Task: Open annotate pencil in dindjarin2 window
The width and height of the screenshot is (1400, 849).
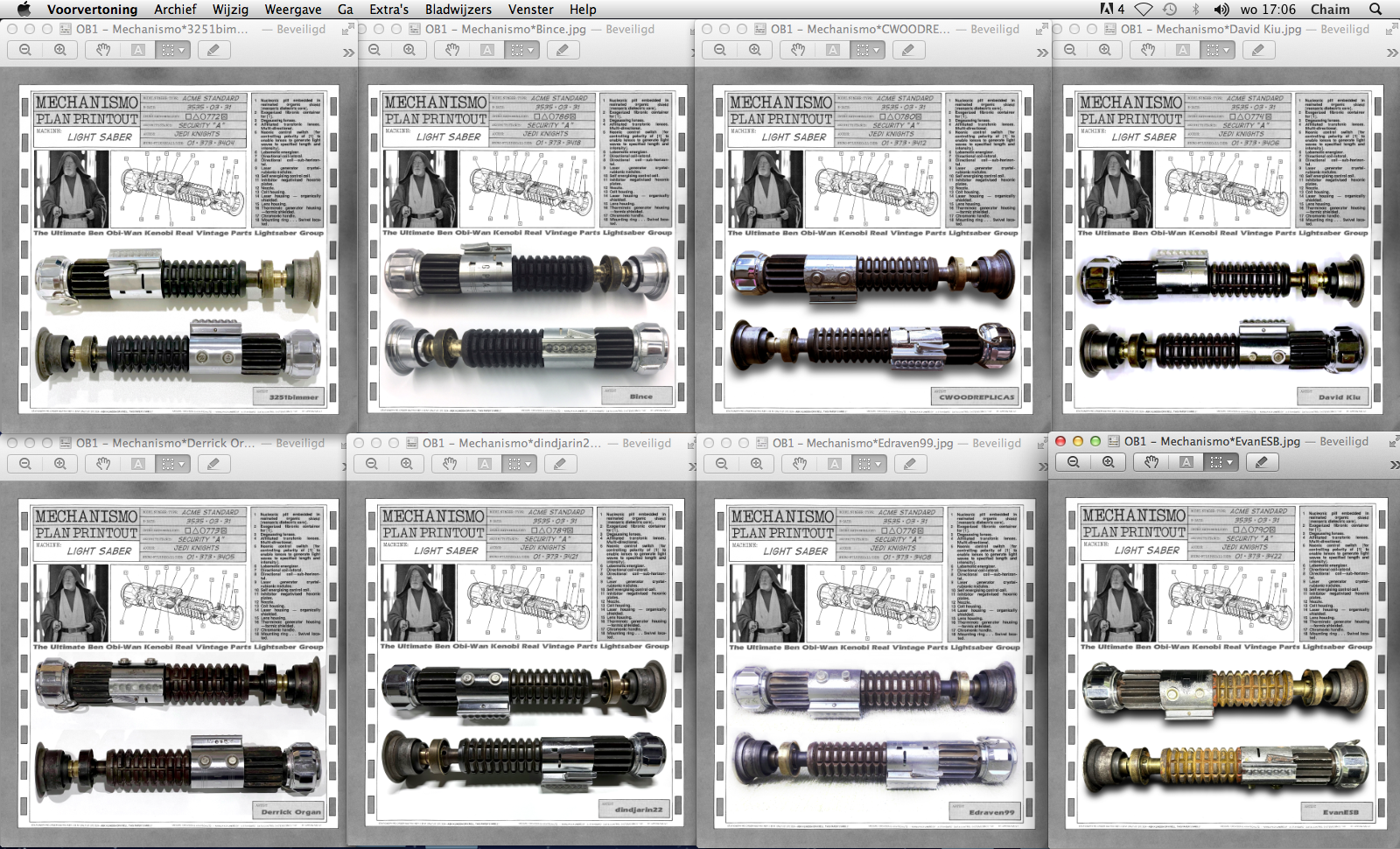Action: click(559, 464)
